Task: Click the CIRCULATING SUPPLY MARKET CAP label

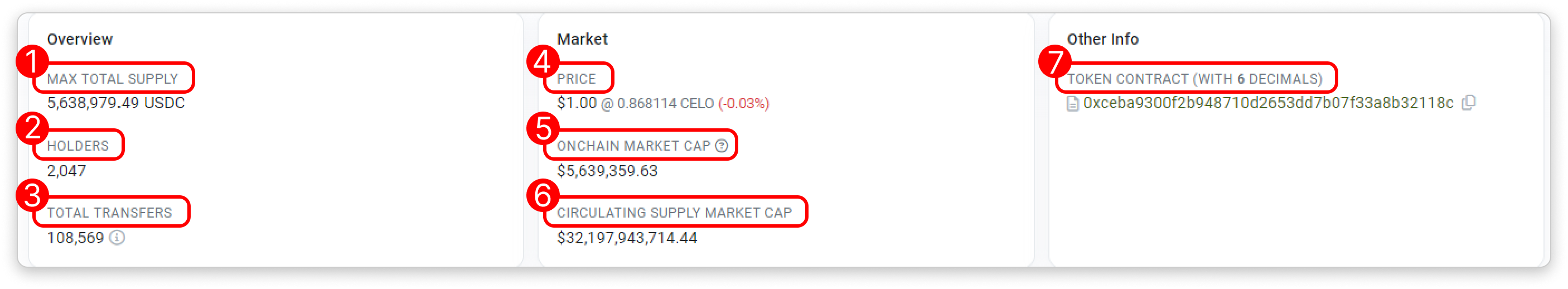Action: click(674, 213)
